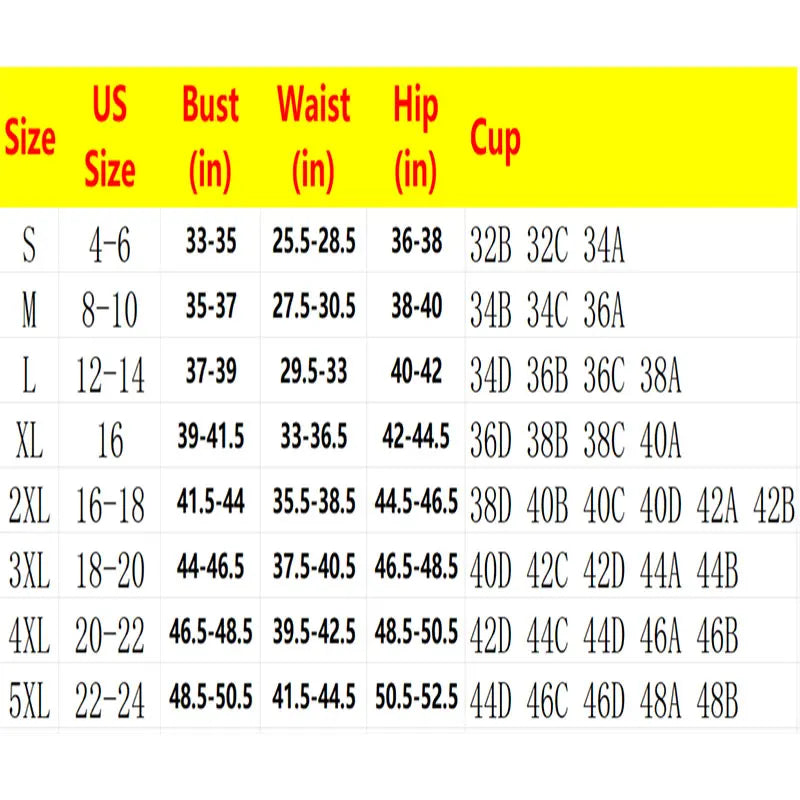Click hip value '50.5-52.5'
The image size is (800, 800).
pyautogui.click(x=416, y=697)
